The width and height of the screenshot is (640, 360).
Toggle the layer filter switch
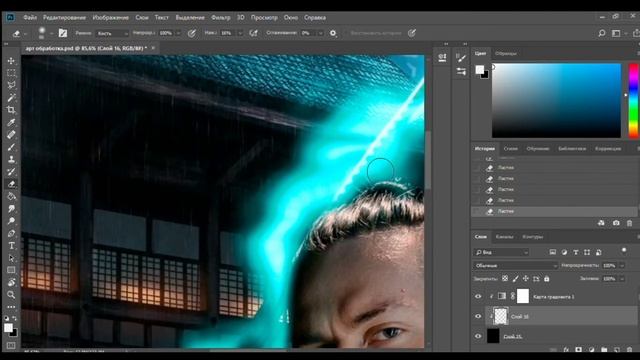(x=624, y=250)
